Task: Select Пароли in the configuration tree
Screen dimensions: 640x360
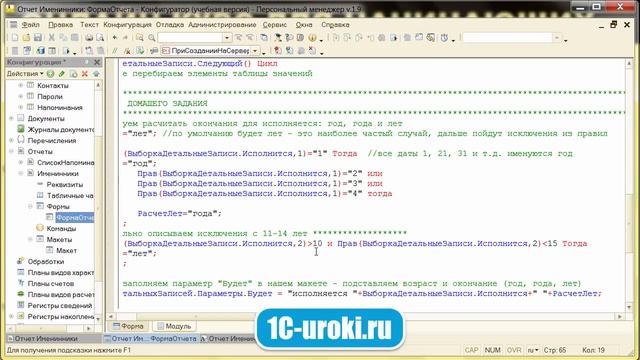Action: (50, 96)
